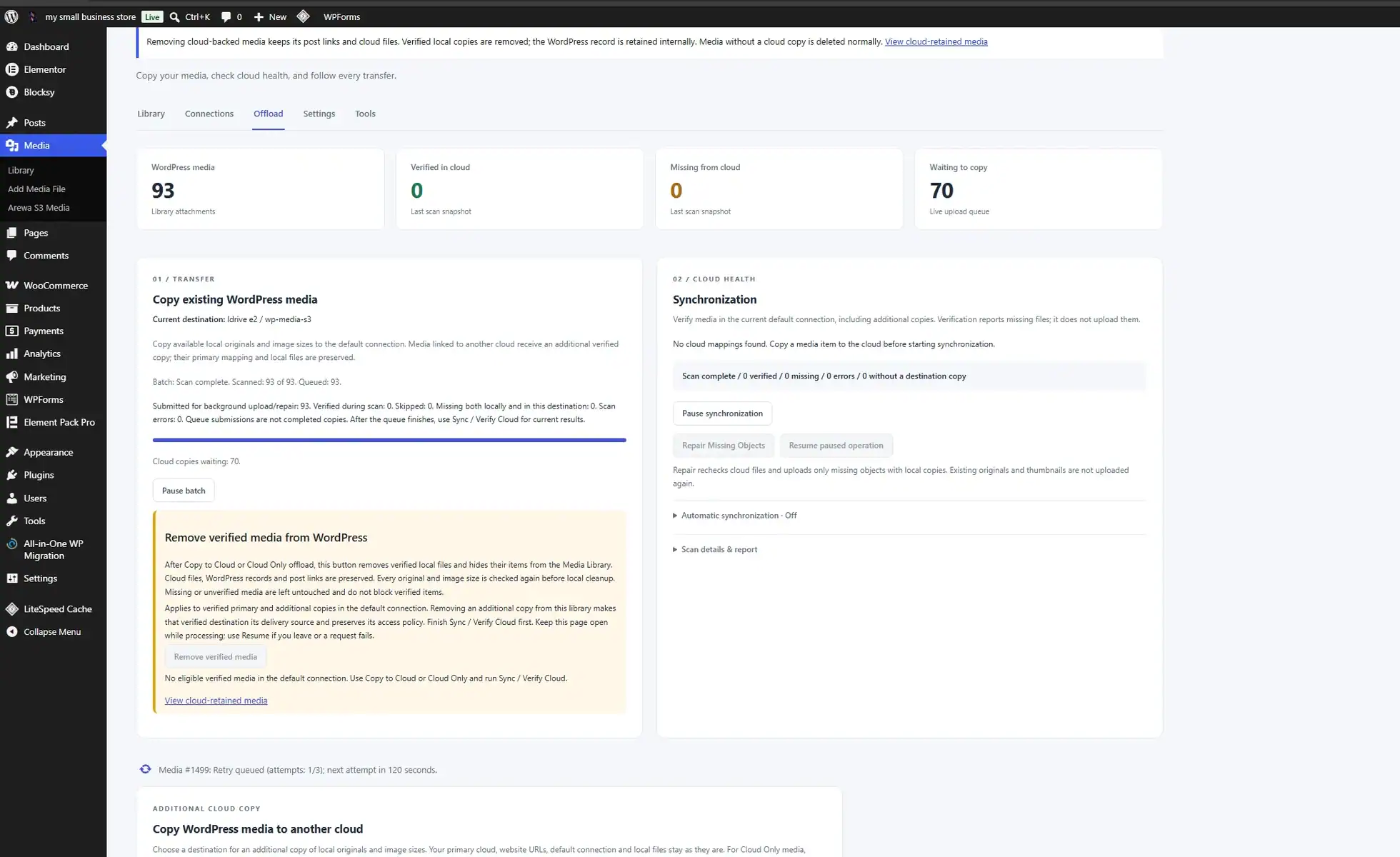Screen dimensions: 1400x857
Task: Click the retry sync icon beside Media #1499
Action: 145,769
